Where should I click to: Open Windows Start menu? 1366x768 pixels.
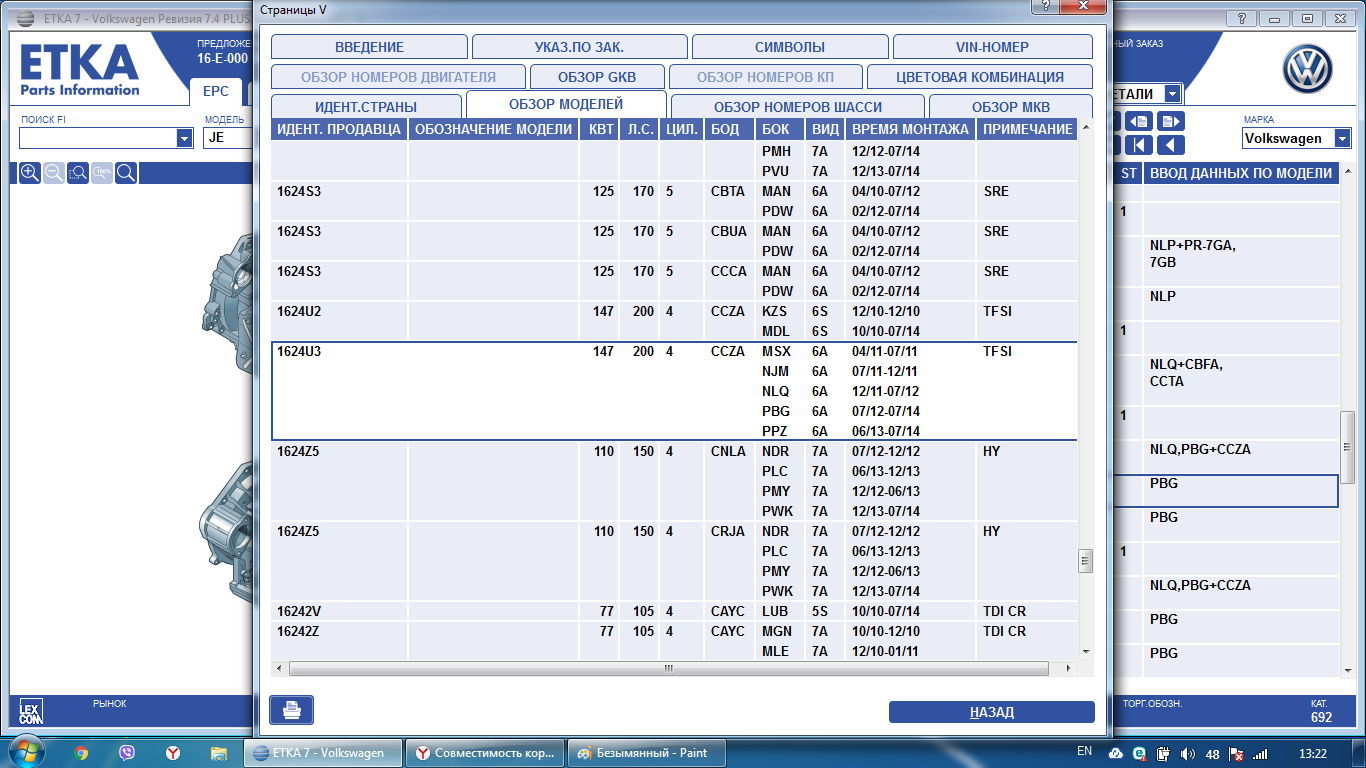[x=25, y=753]
